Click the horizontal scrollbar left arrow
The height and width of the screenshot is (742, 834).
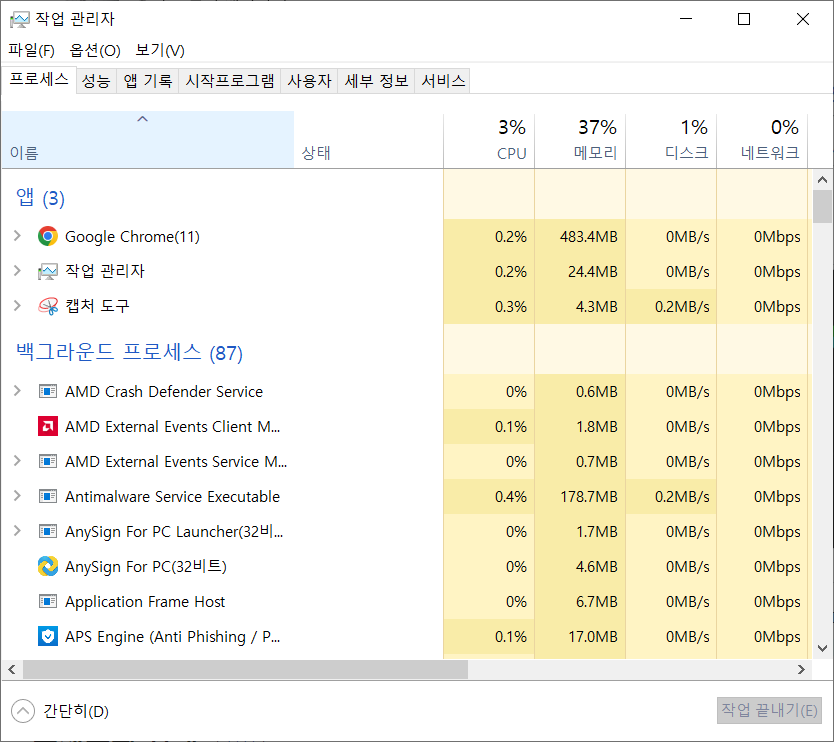[x=12, y=670]
